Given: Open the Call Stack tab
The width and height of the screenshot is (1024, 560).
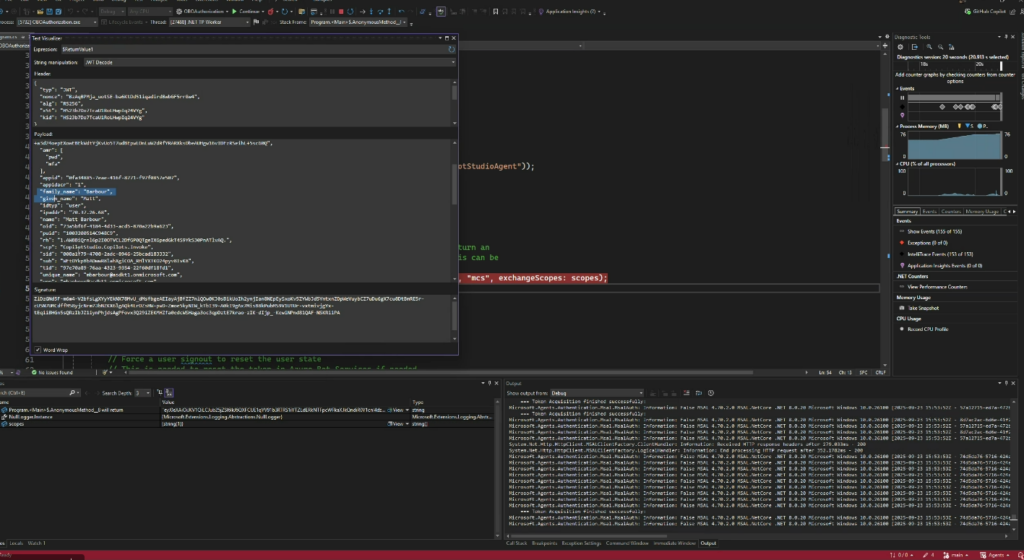Looking at the screenshot, I should [516, 543].
